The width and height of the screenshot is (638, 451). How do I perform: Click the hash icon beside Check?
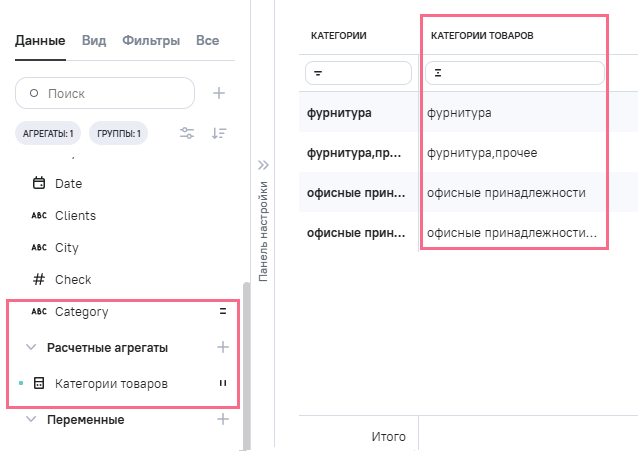40,280
